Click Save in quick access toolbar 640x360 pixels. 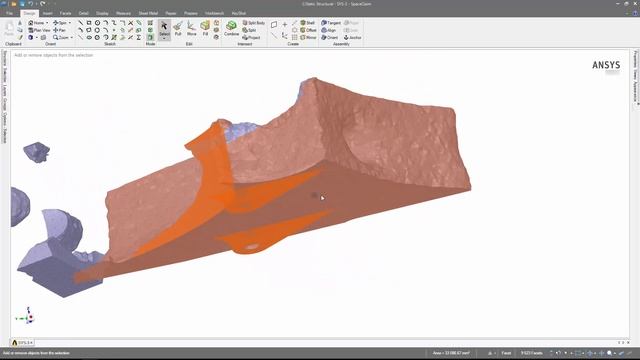[22, 4]
